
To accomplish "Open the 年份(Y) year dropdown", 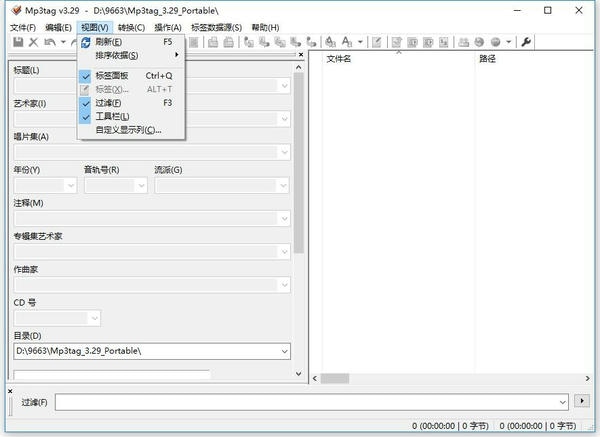I will click(71, 186).
